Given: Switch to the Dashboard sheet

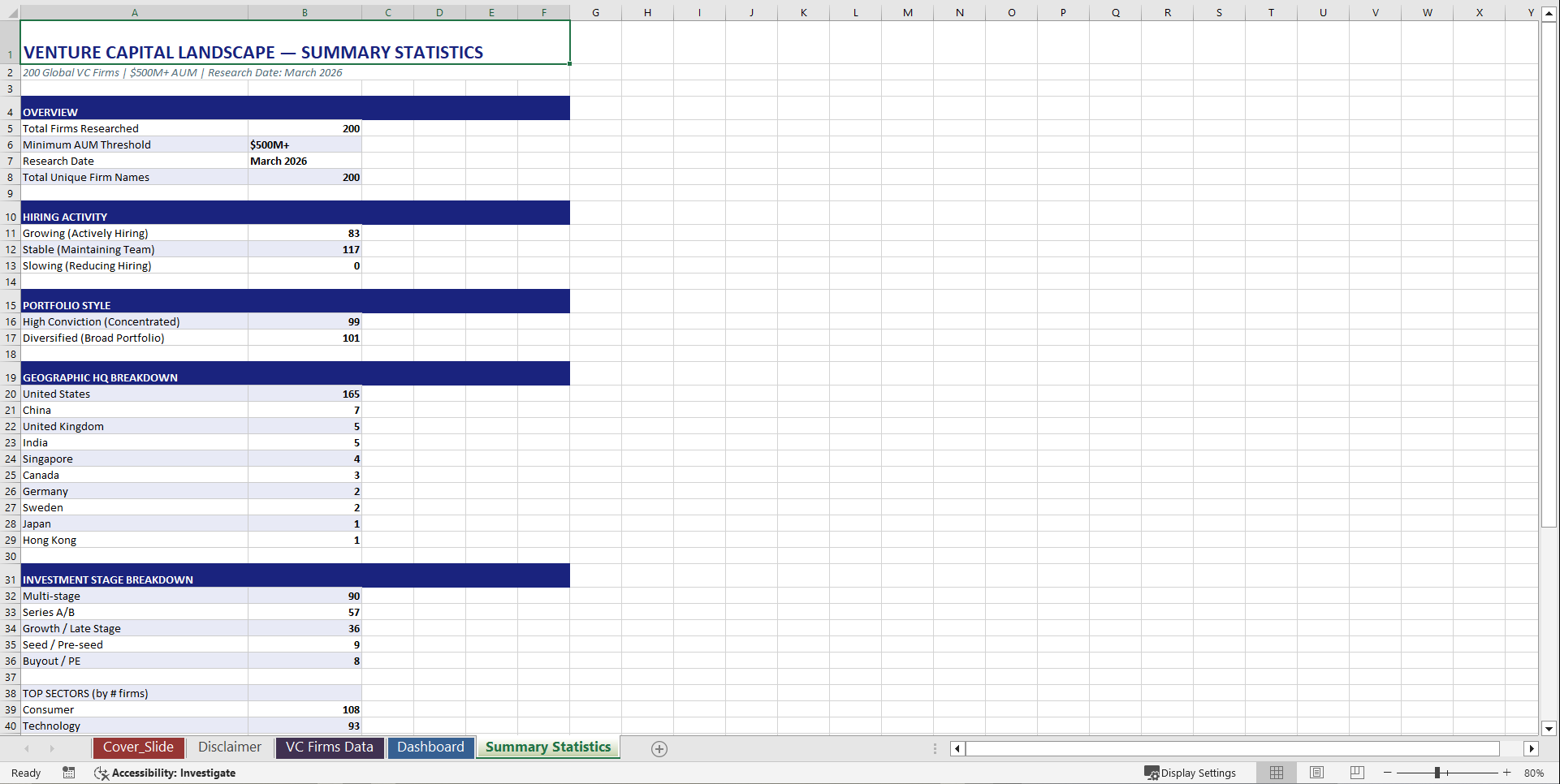Looking at the screenshot, I should (x=431, y=747).
